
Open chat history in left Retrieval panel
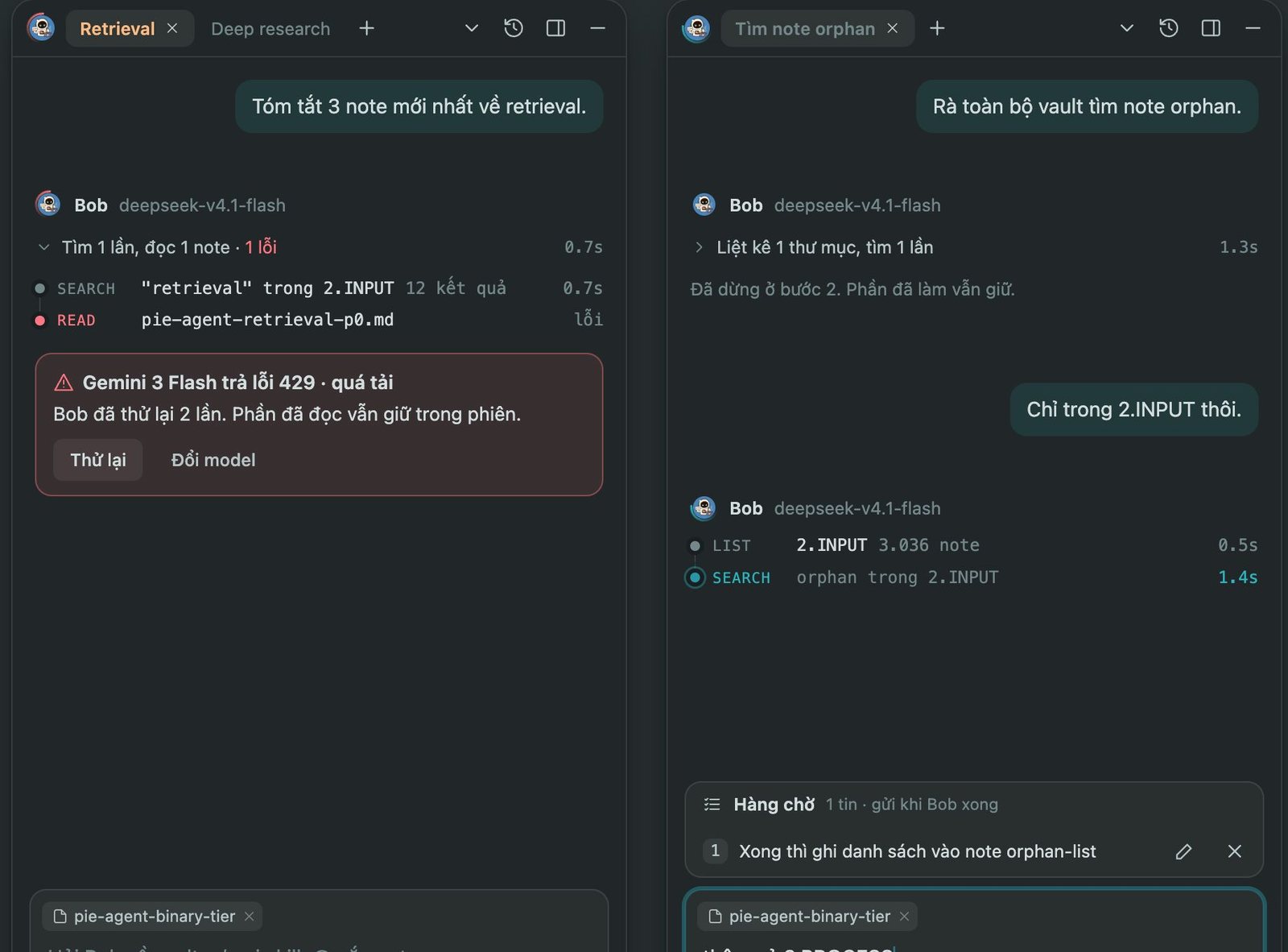[x=514, y=28]
